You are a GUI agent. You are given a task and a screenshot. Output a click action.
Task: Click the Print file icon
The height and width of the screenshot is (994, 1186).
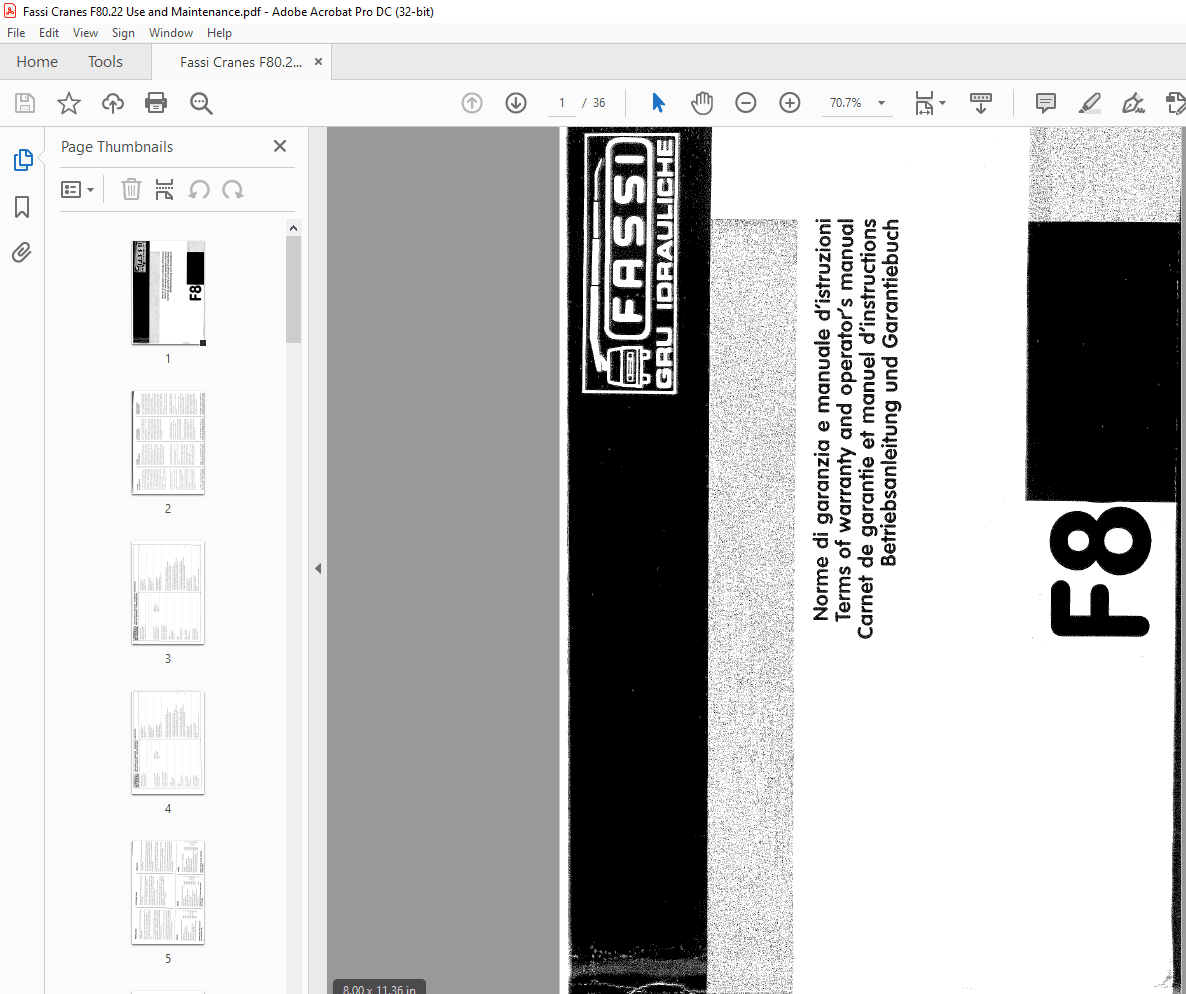pyautogui.click(x=156, y=103)
